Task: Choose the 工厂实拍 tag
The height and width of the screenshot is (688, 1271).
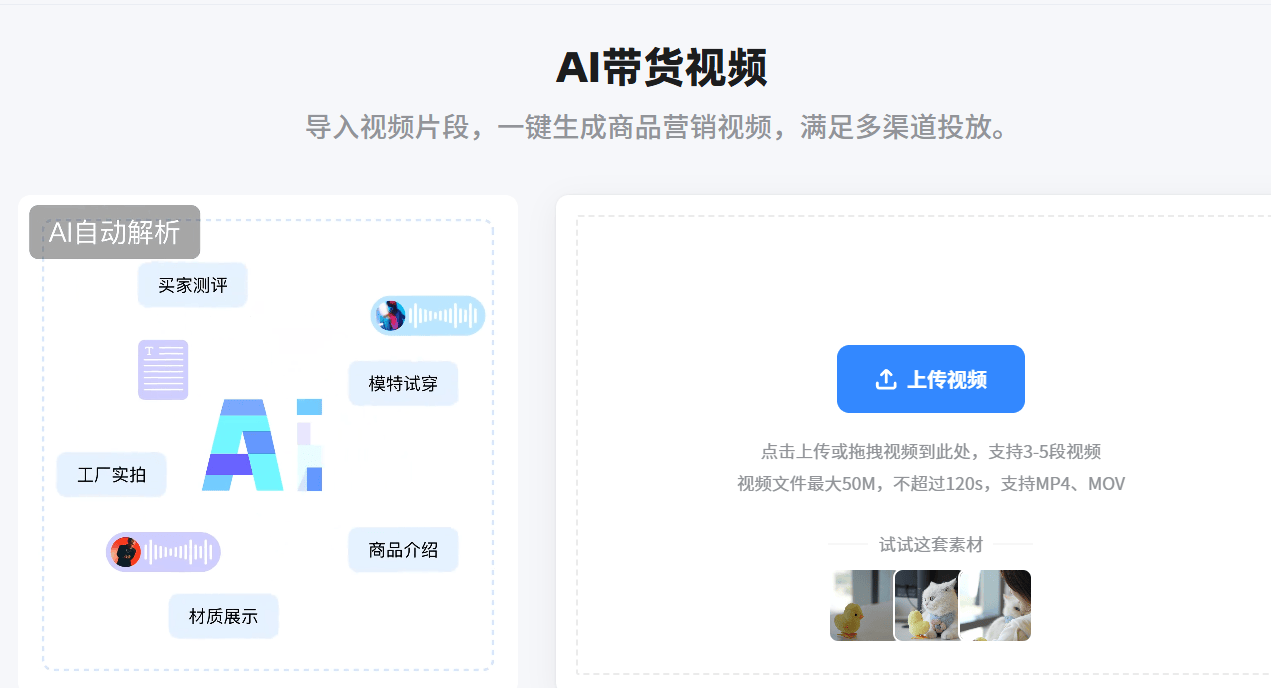Action: click(x=111, y=475)
